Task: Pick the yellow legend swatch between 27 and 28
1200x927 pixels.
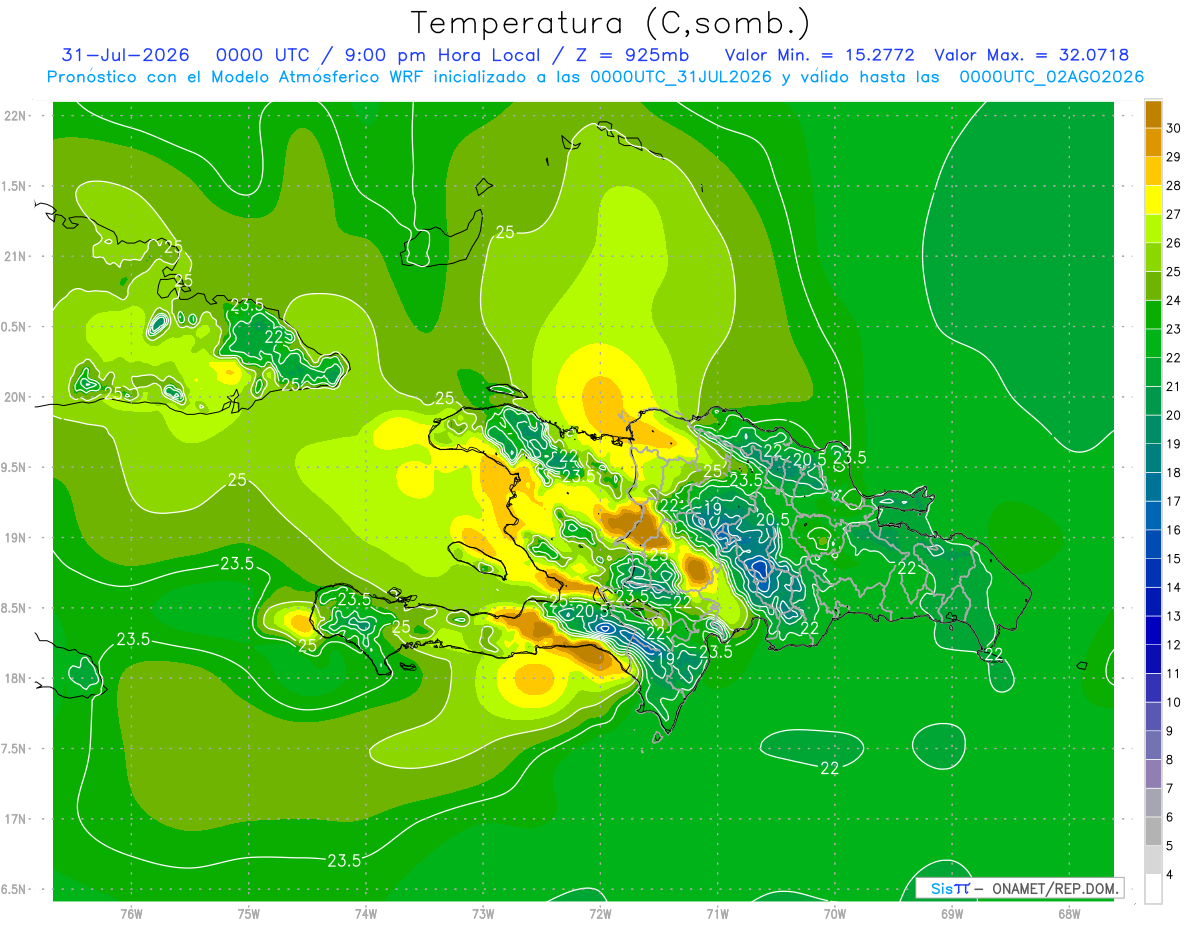Action: tap(1153, 200)
